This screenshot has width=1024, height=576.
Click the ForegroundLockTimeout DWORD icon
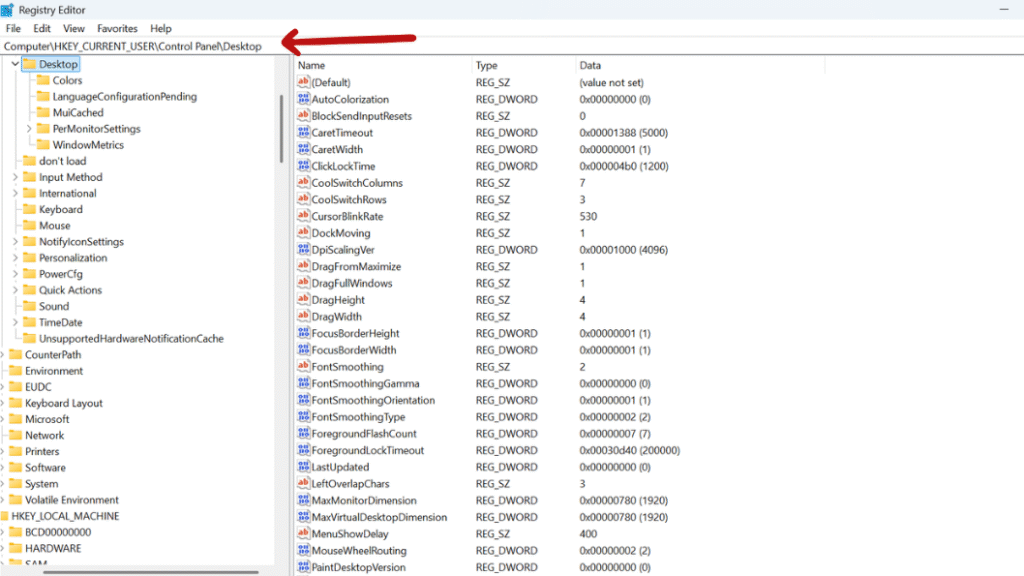303,450
